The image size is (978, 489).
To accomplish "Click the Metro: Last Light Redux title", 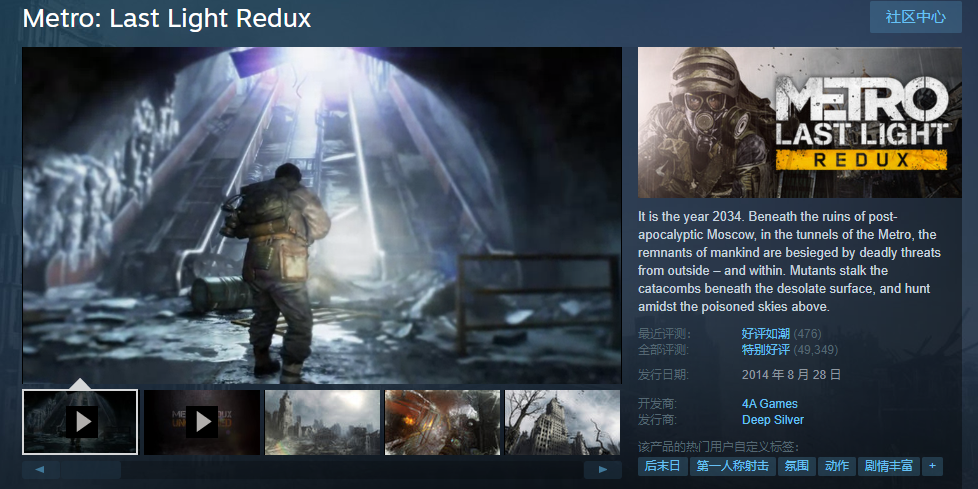I will 167,18.
